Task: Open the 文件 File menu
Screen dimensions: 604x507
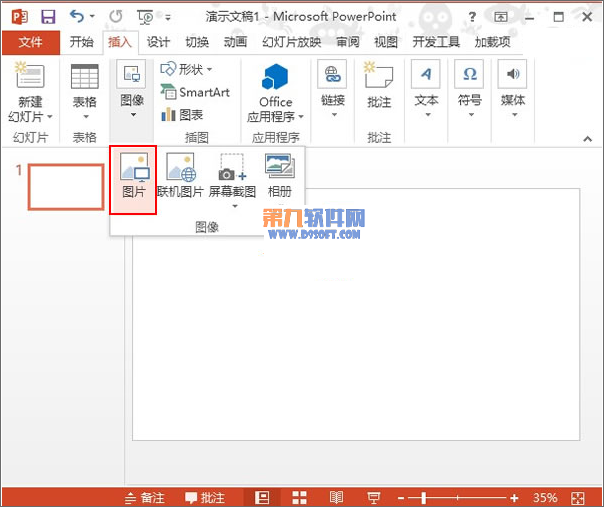Action: pyautogui.click(x=30, y=42)
